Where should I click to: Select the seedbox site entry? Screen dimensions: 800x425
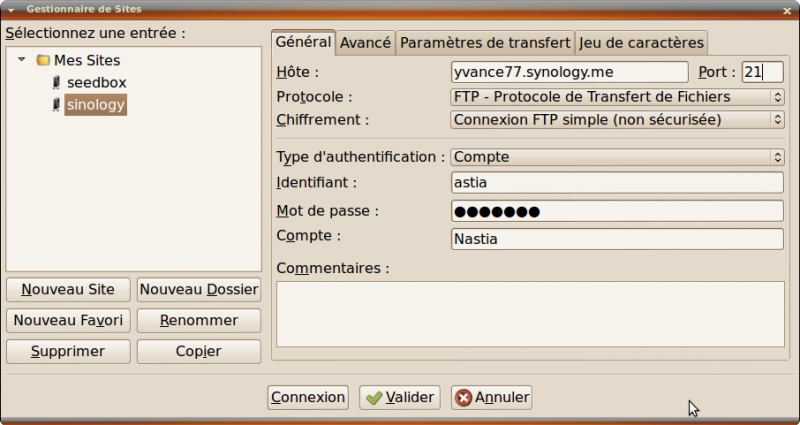pyautogui.click(x=96, y=82)
